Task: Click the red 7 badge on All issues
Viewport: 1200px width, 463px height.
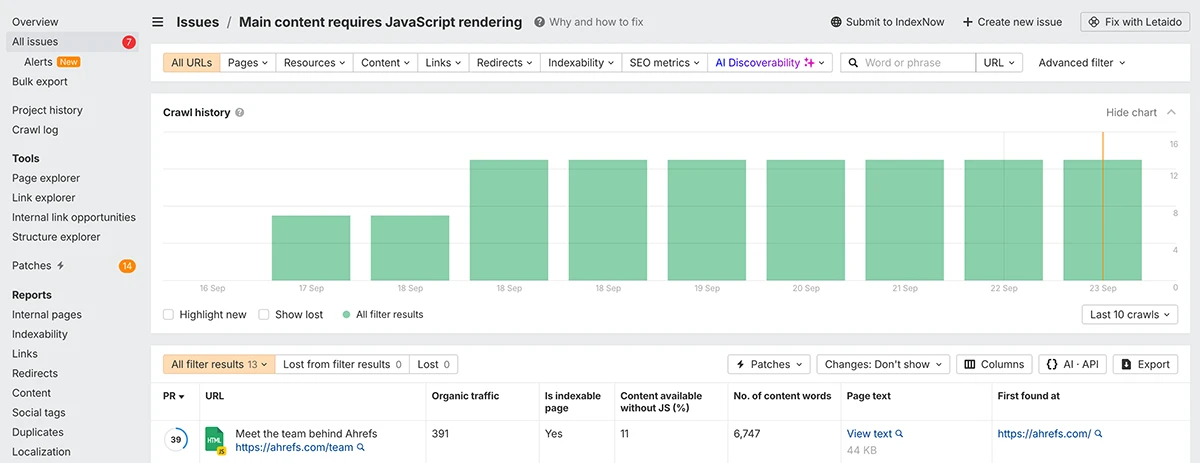Action: click(x=129, y=42)
